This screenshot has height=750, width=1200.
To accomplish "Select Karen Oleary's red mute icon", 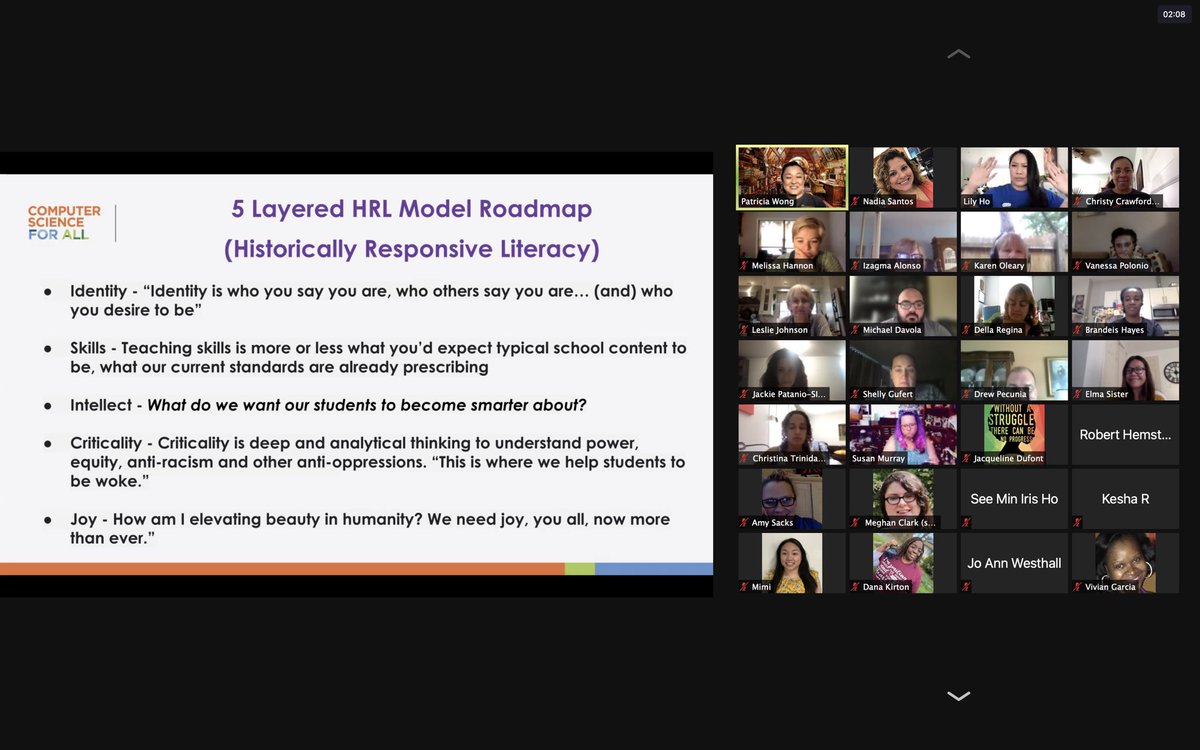I will (966, 266).
